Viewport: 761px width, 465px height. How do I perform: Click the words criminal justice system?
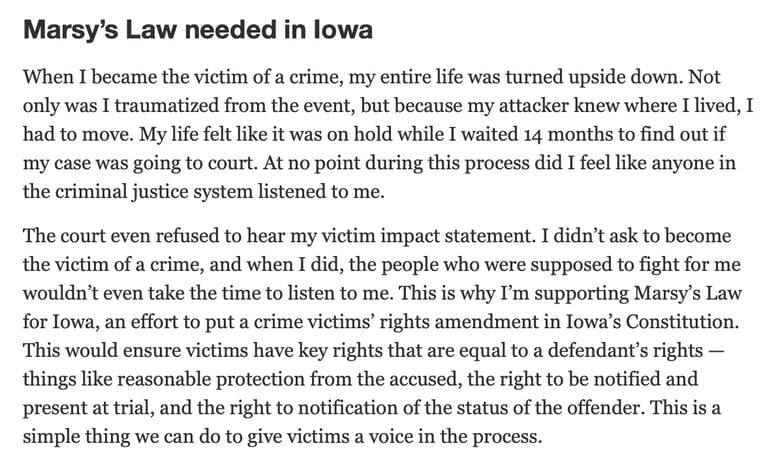pos(154,191)
